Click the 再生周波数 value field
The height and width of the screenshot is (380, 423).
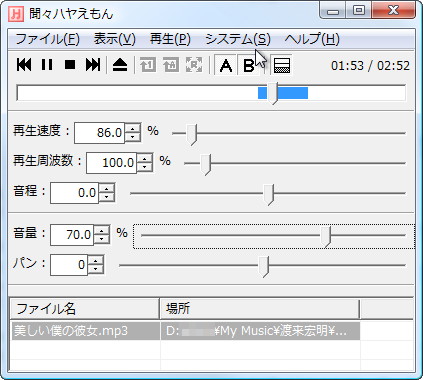coord(111,163)
